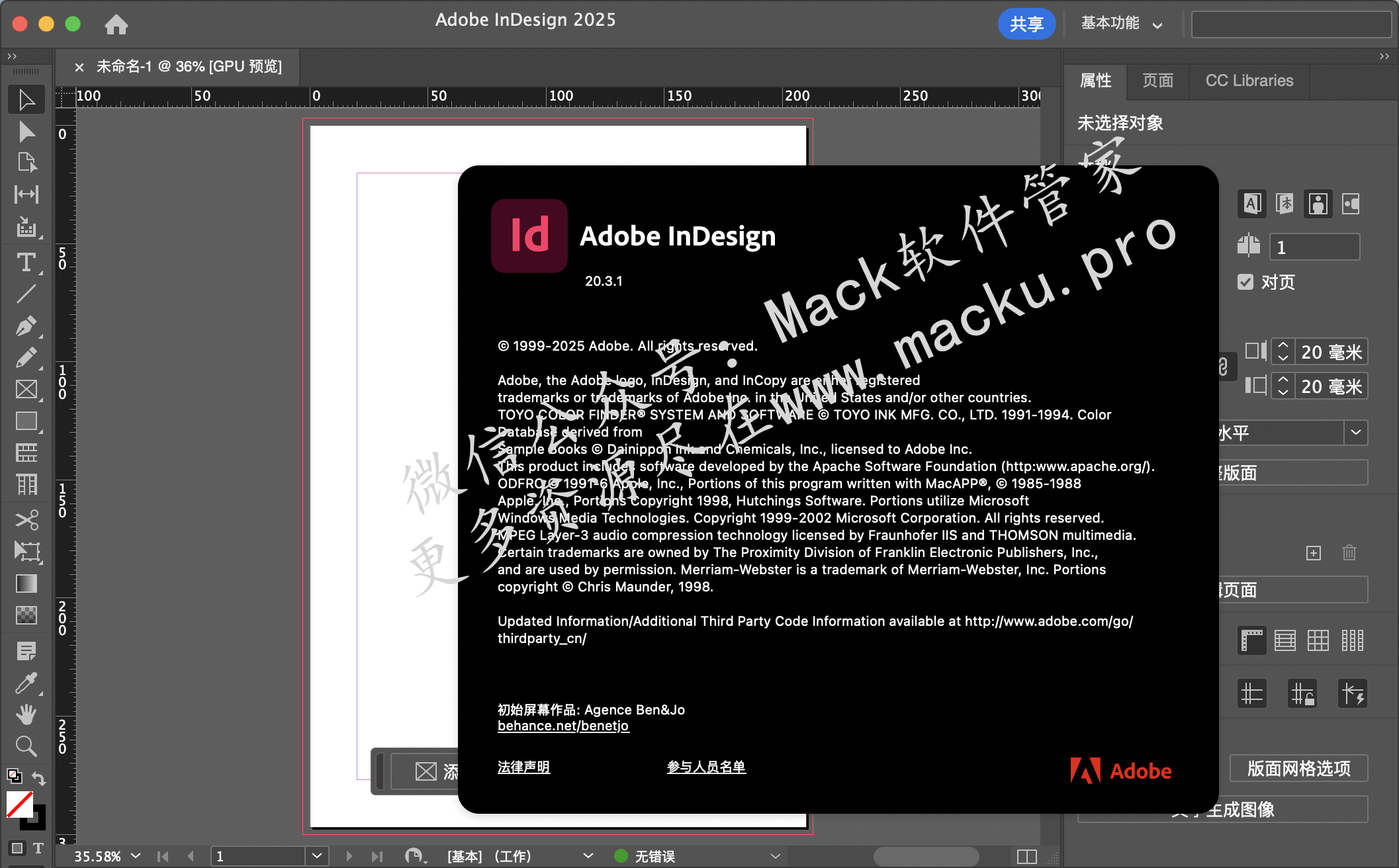
Task: Expand the left toolbar double-arrow
Action: click(x=12, y=56)
